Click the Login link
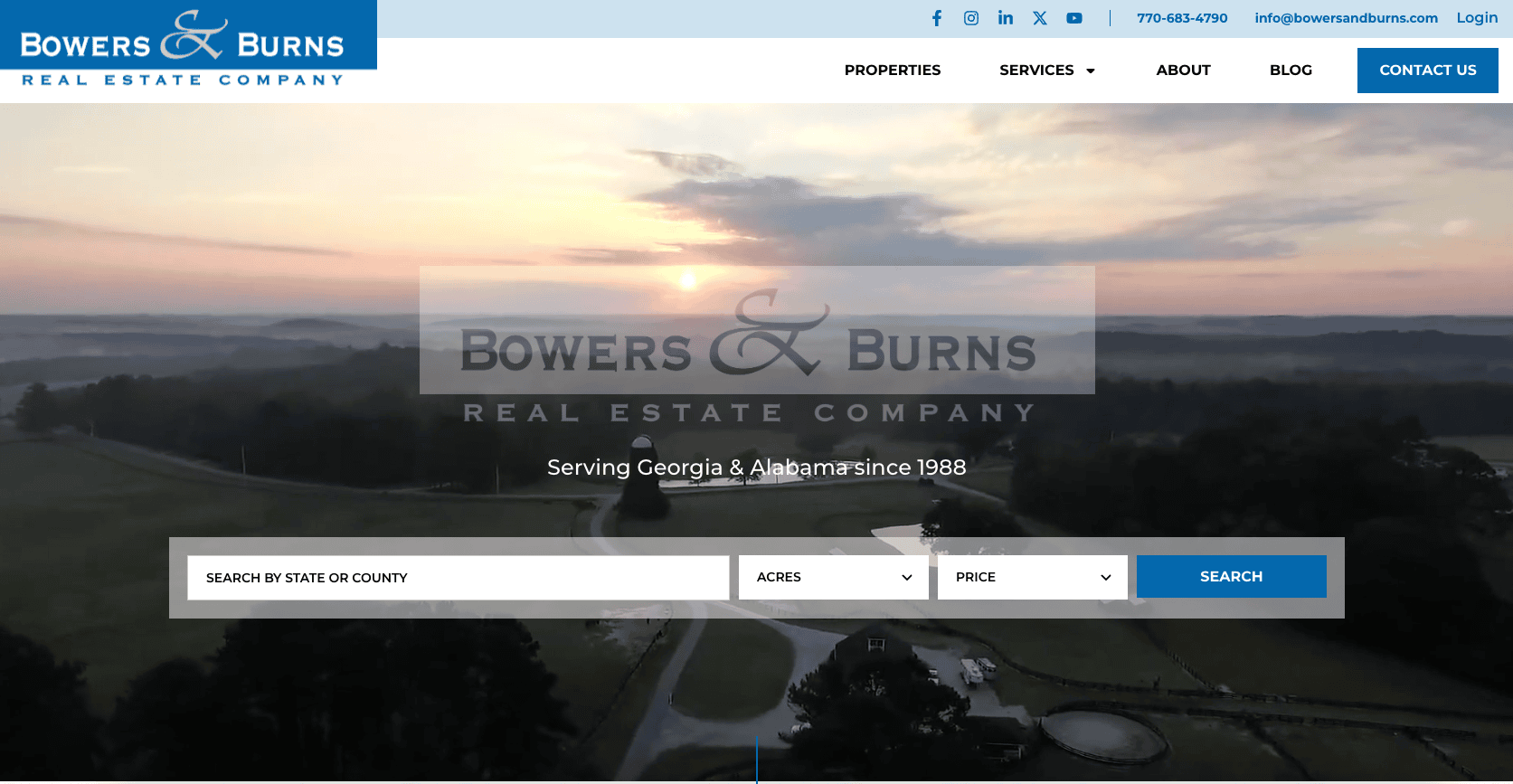This screenshot has width=1513, height=784. click(x=1477, y=18)
